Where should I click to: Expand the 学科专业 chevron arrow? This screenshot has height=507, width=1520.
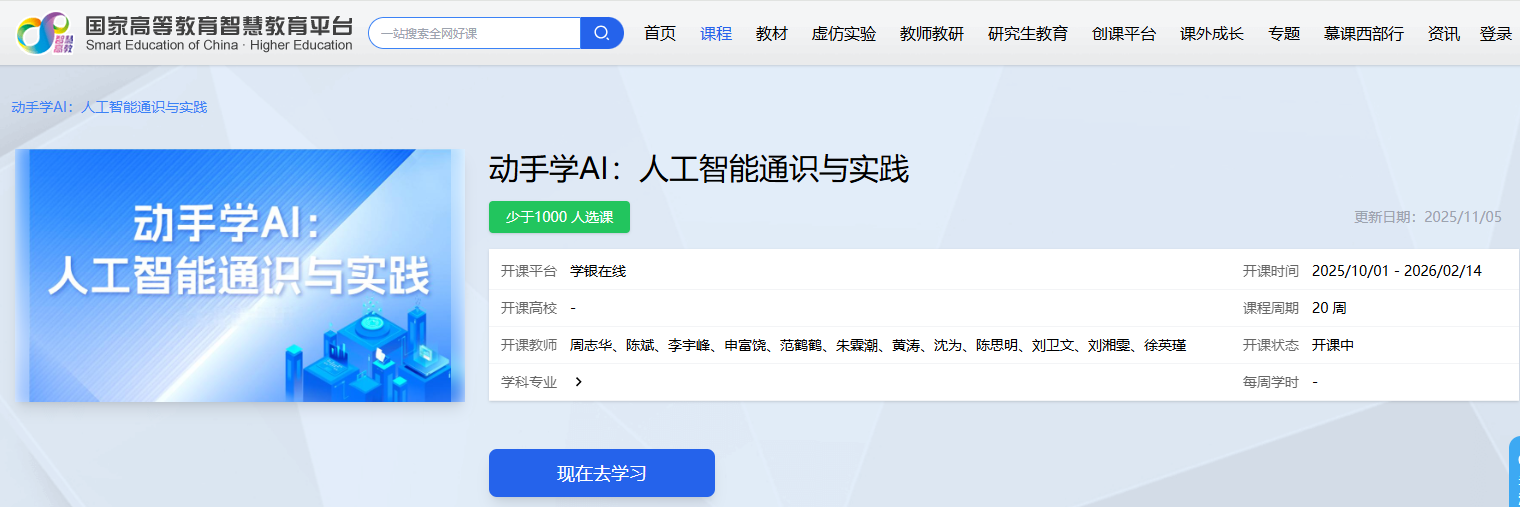(x=579, y=381)
